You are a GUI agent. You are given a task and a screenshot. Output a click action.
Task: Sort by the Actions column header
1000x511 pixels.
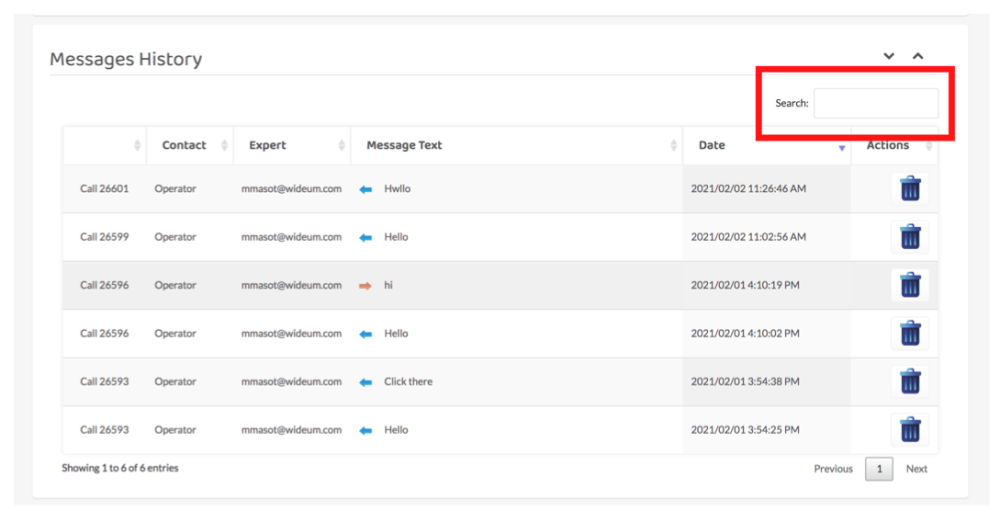(888, 146)
